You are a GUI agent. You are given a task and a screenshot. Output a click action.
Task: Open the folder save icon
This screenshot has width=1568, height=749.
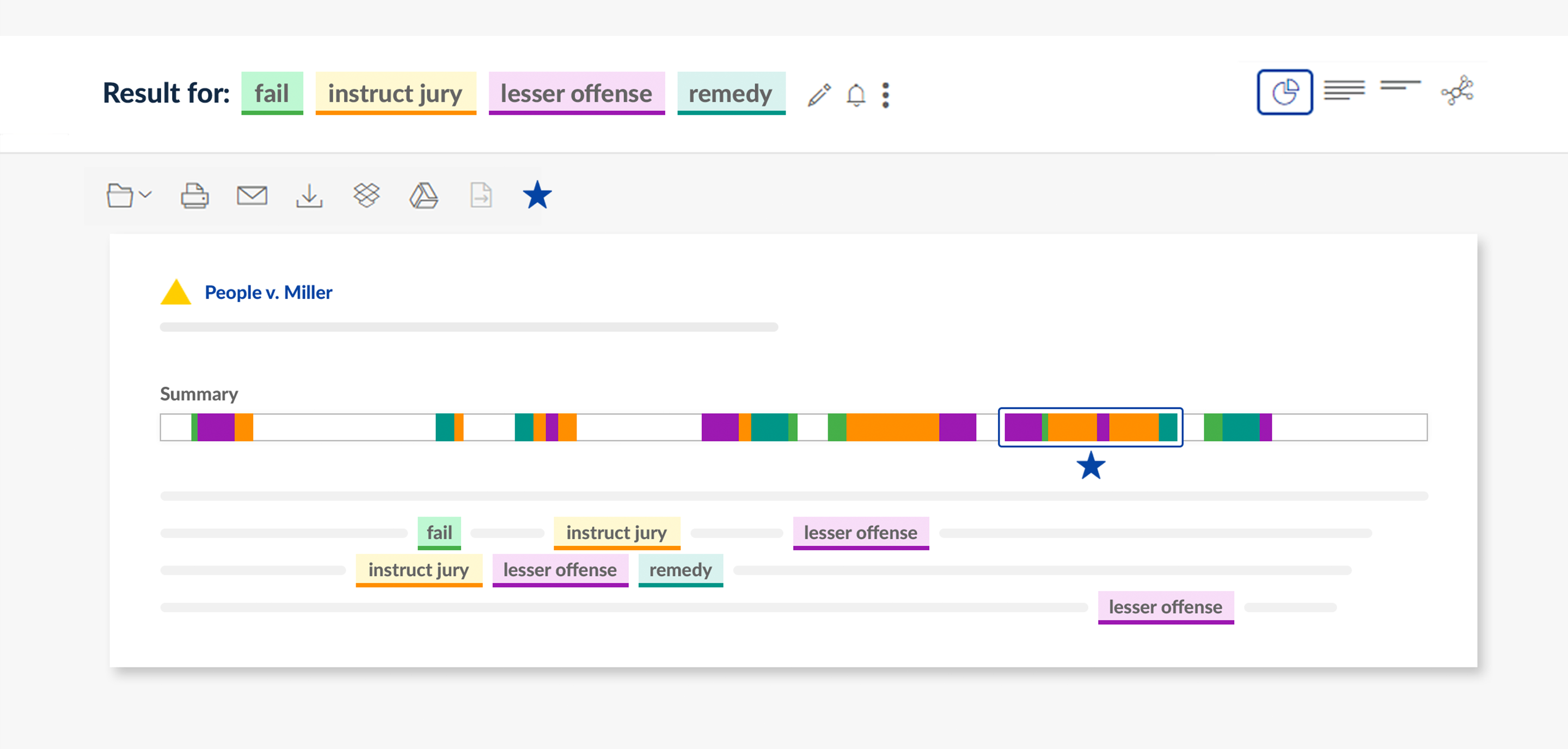pos(120,196)
